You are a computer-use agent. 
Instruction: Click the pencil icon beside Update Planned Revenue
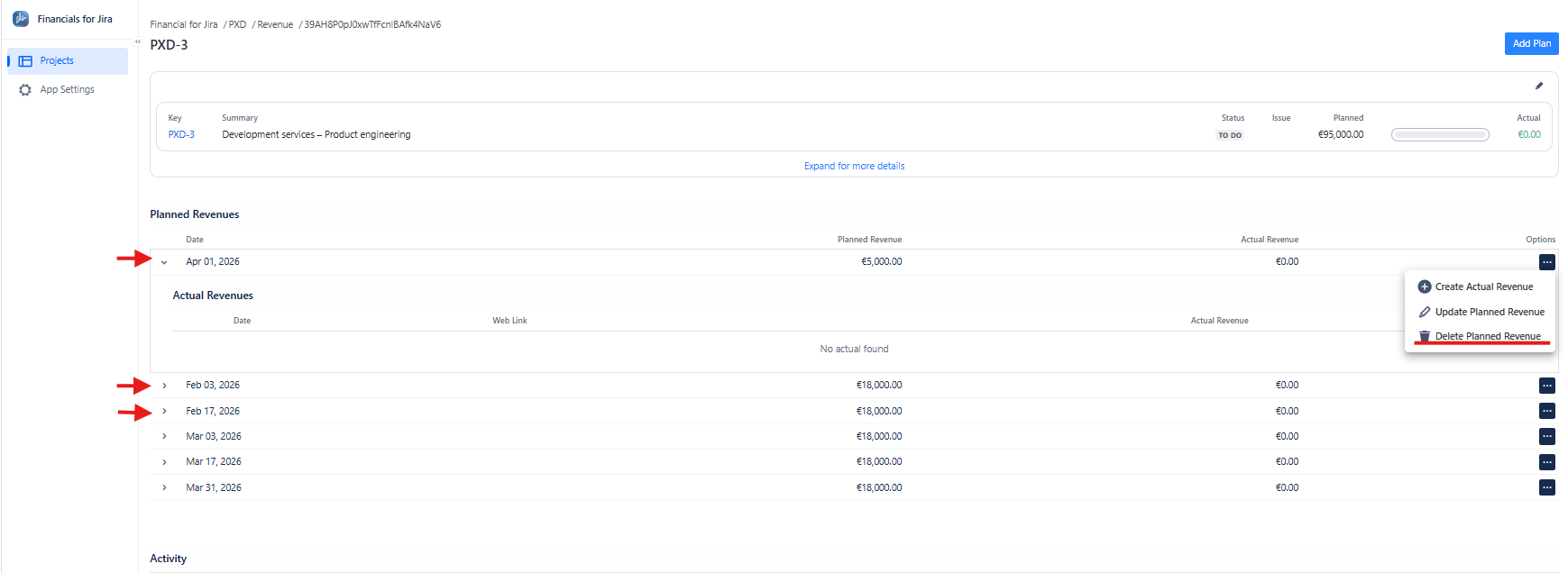point(1425,312)
